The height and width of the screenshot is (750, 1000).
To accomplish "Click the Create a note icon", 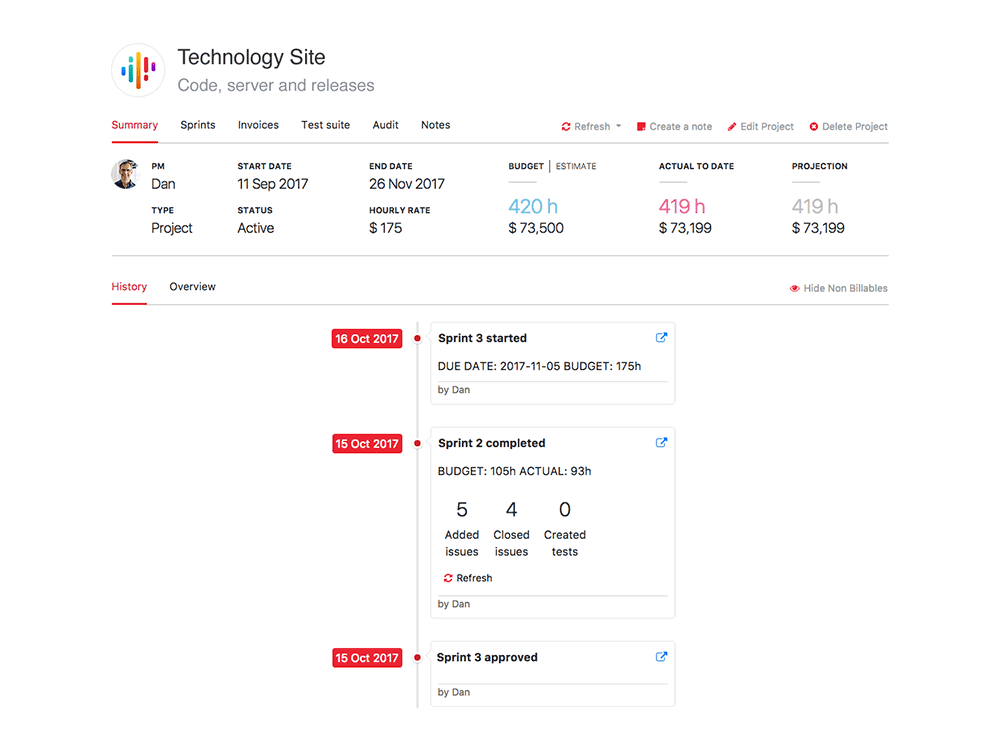I will tap(641, 126).
